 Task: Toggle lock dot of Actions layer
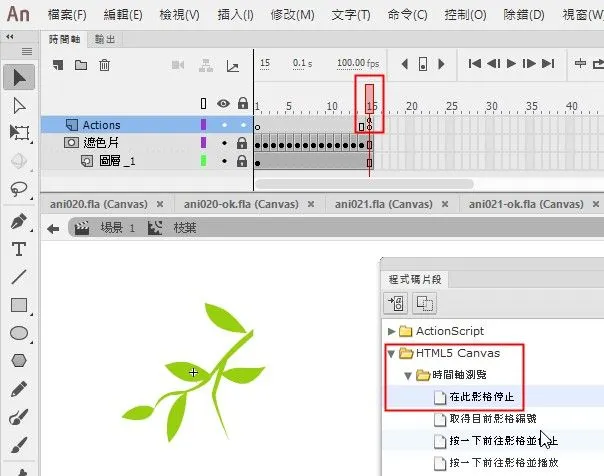[243, 125]
